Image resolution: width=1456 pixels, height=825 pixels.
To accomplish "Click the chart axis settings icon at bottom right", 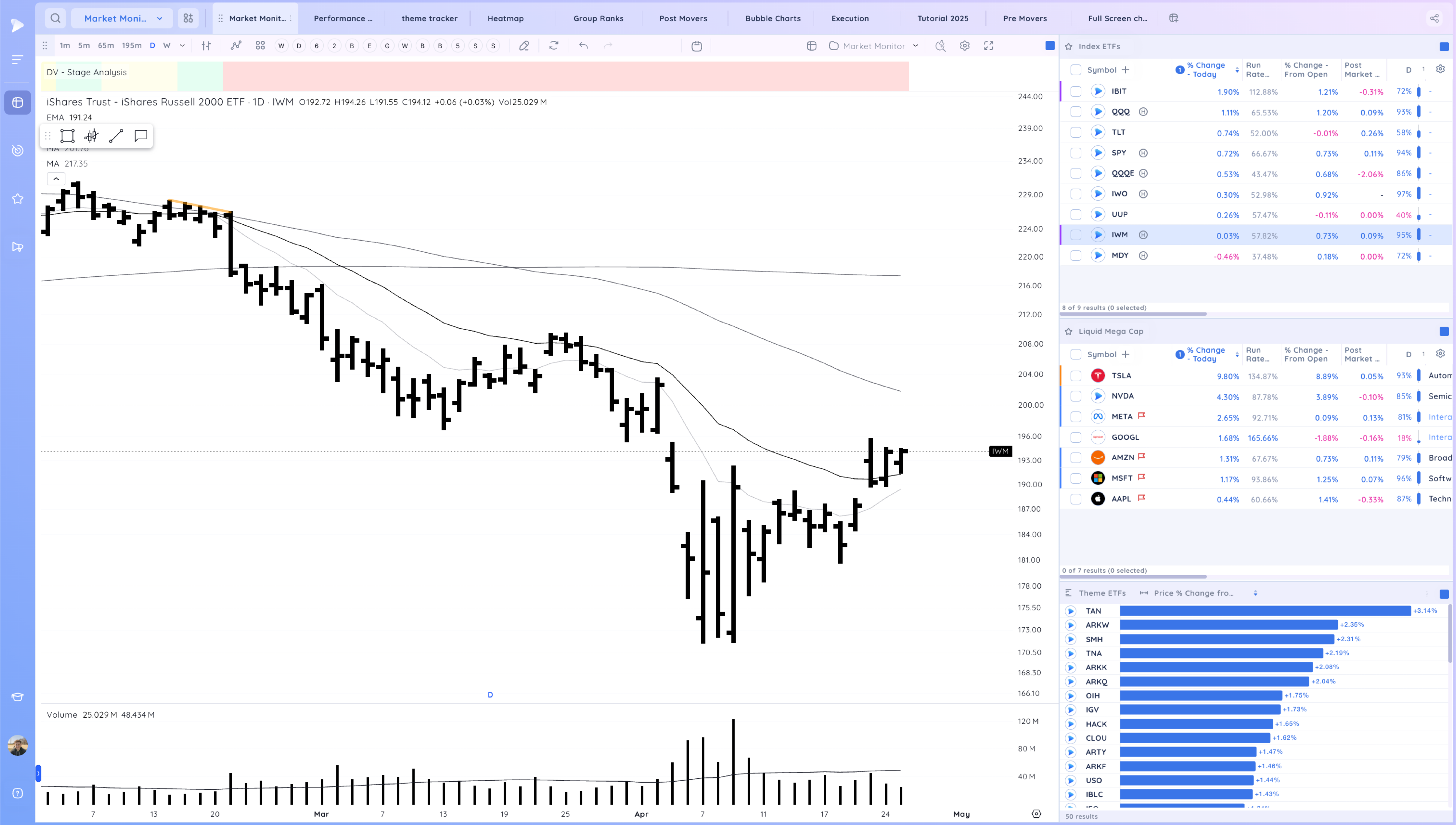I will 1036,814.
